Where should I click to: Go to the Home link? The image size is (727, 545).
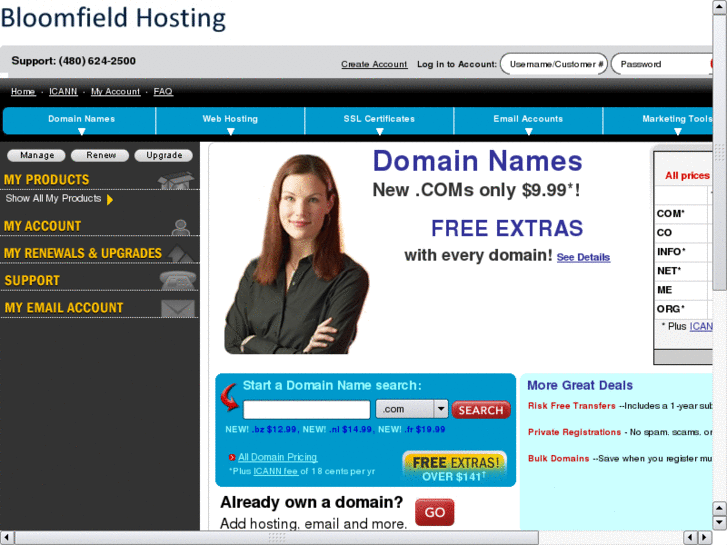23,91
